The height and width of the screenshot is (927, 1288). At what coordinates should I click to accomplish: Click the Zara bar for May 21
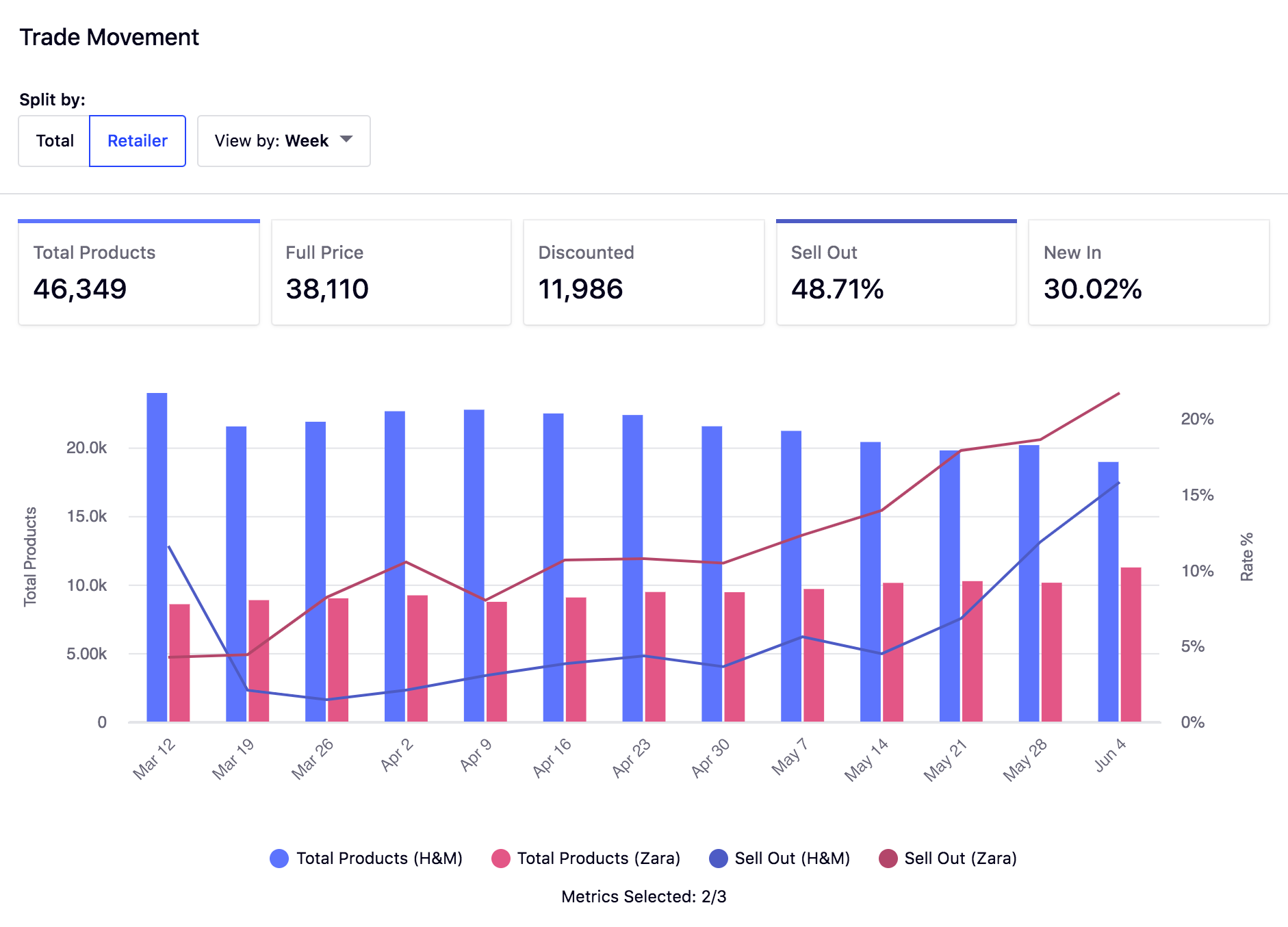[972, 651]
